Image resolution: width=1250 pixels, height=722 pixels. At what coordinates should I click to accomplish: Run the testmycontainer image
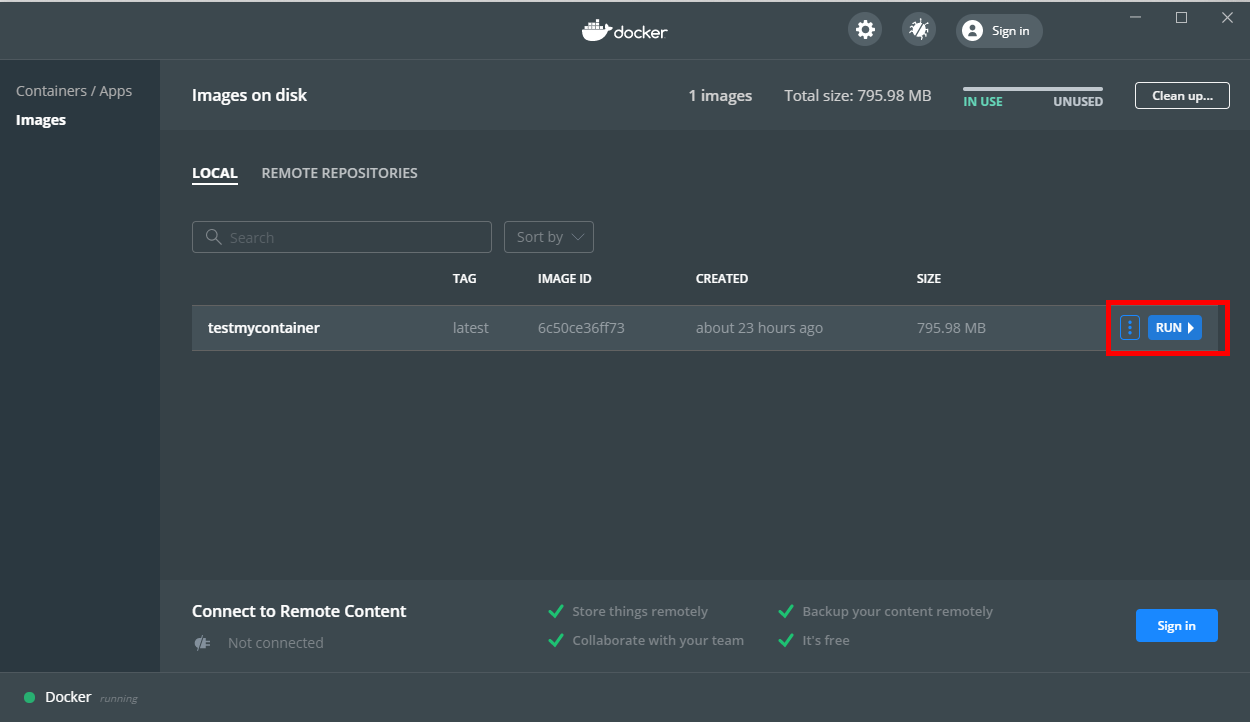[x=1174, y=328]
